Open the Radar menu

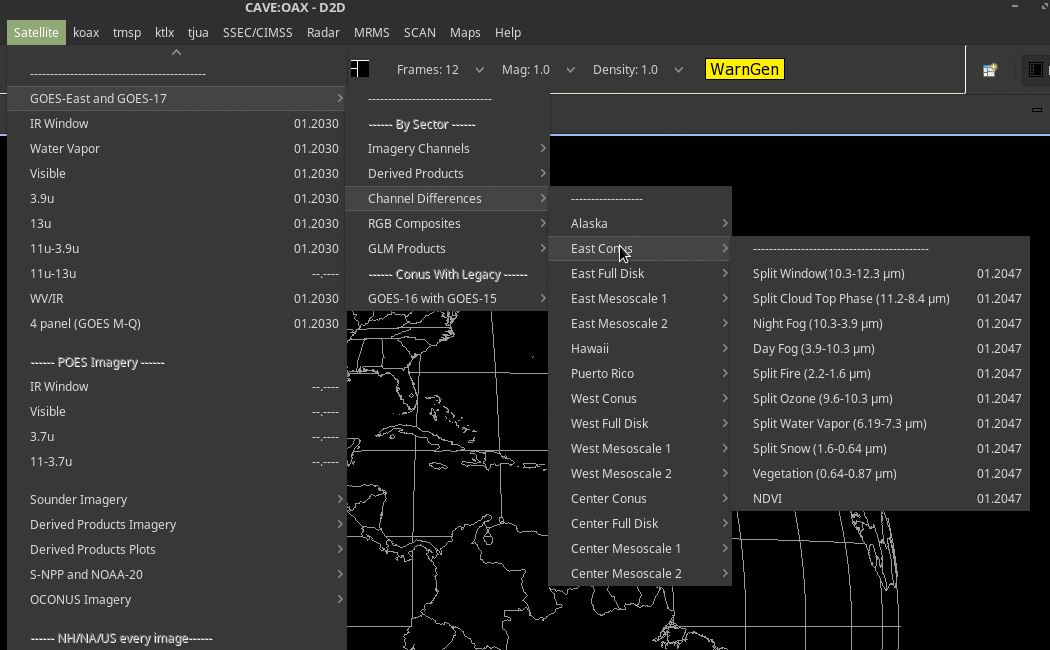[323, 32]
